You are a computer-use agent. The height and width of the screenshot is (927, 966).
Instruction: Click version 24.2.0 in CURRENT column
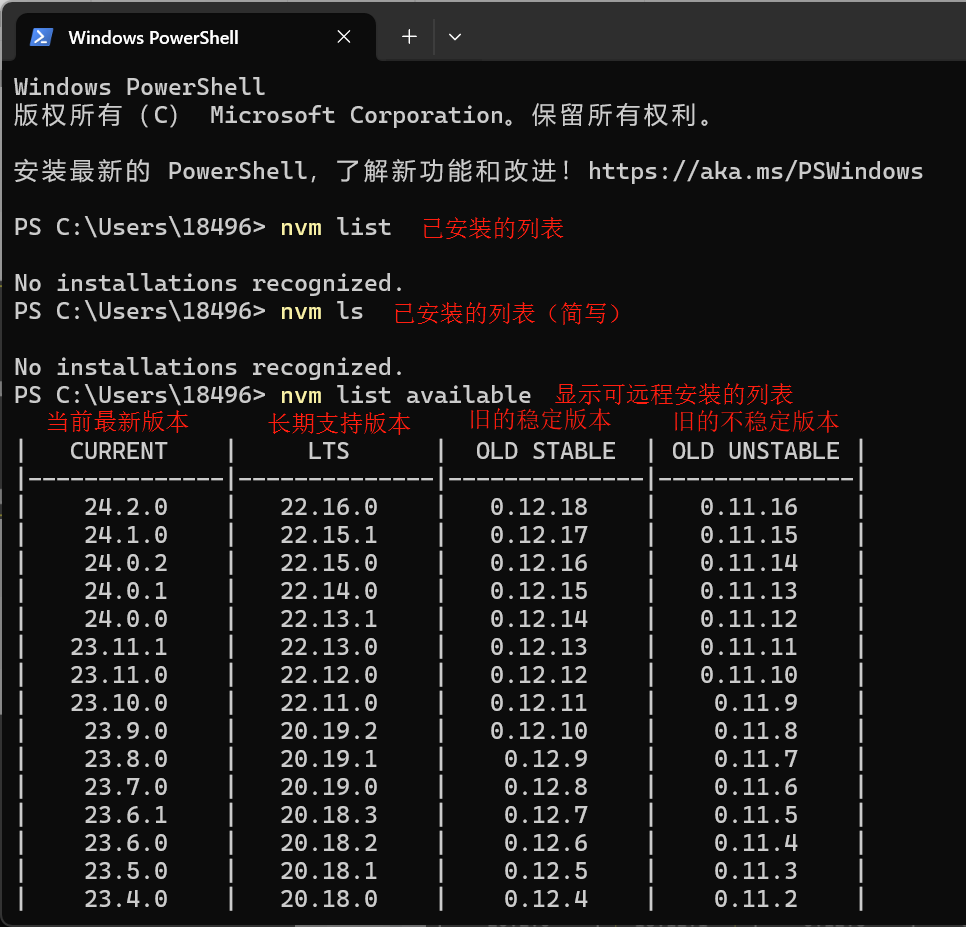click(126, 507)
